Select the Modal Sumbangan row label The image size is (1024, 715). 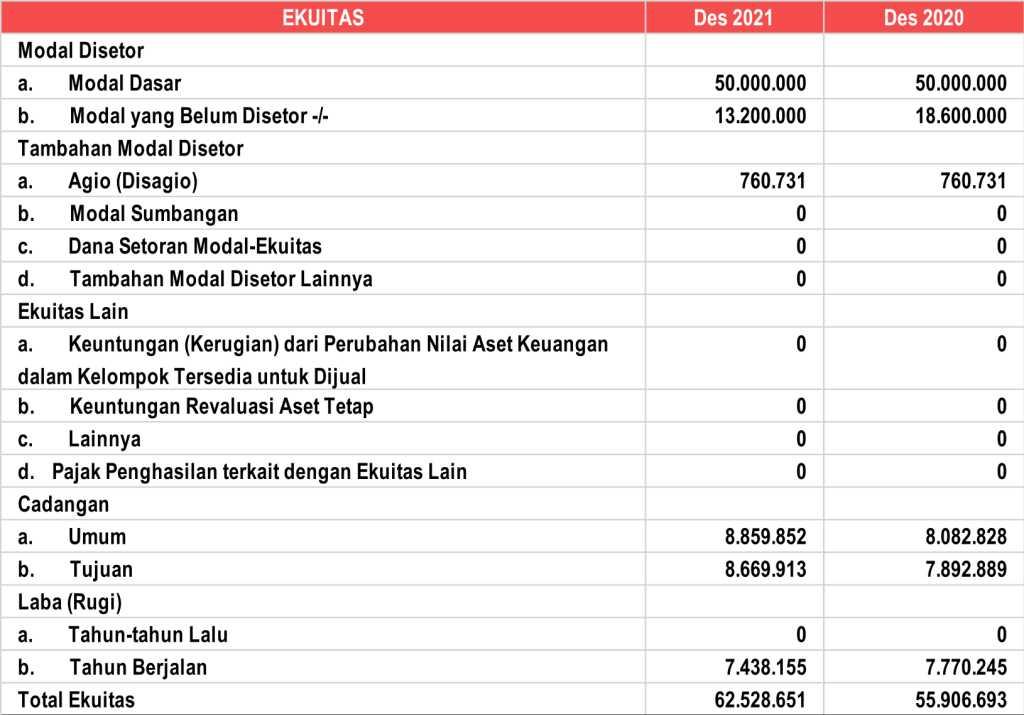tap(153, 214)
